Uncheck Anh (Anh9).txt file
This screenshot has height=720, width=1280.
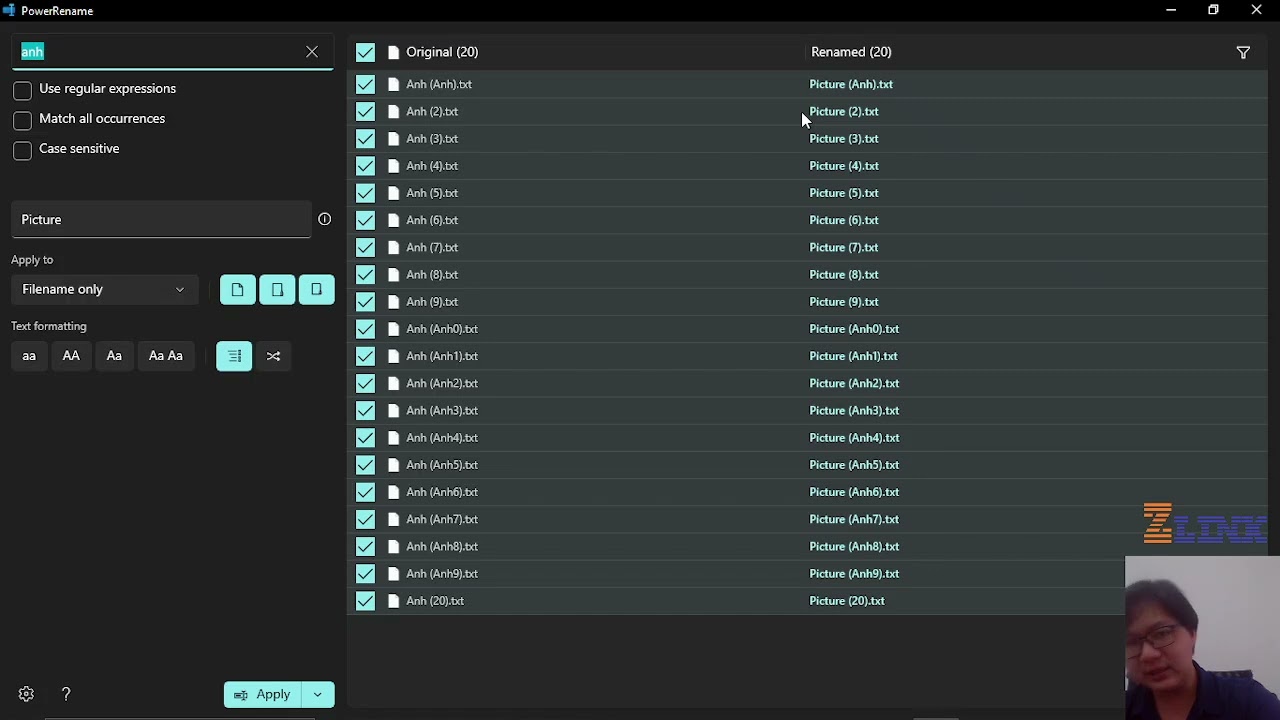(x=365, y=574)
